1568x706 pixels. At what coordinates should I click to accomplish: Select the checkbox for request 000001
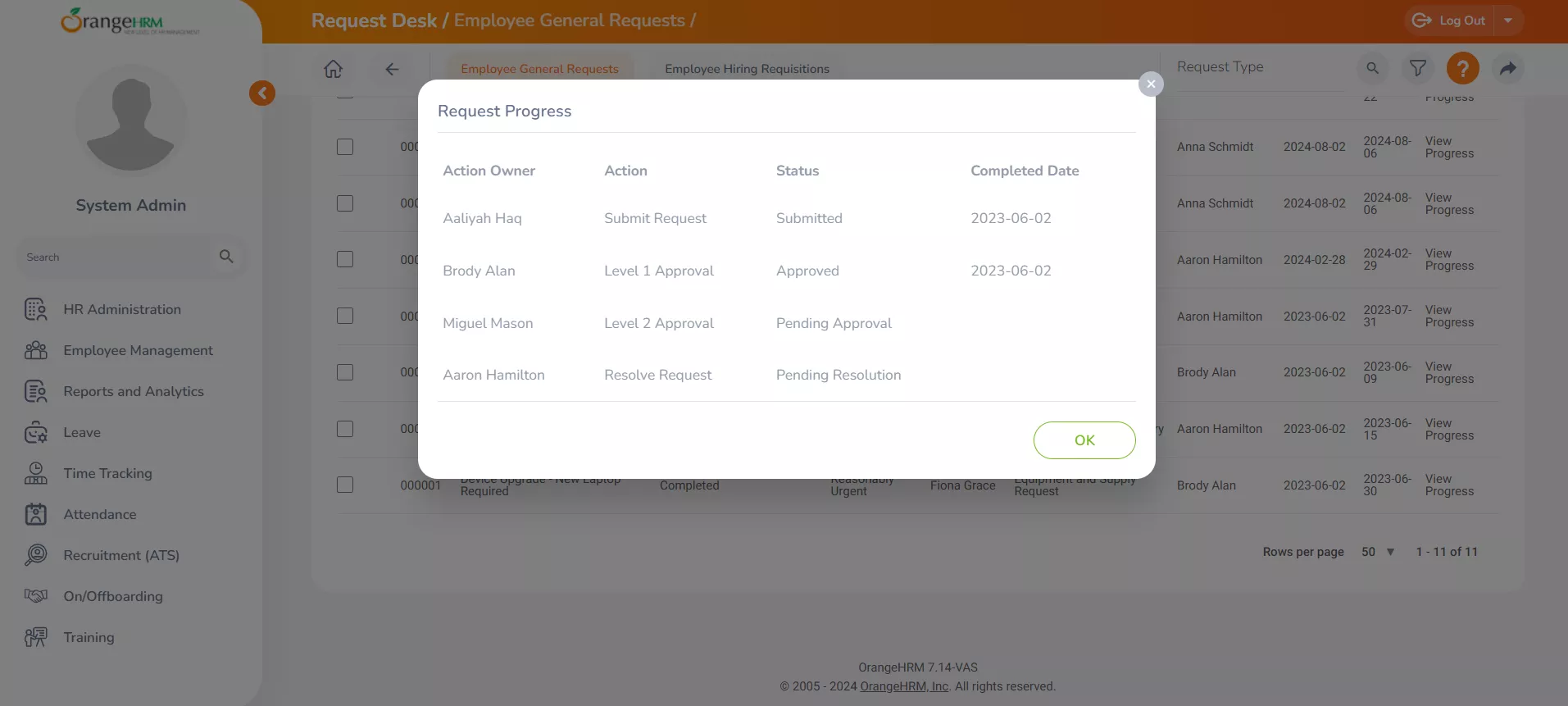pos(345,485)
